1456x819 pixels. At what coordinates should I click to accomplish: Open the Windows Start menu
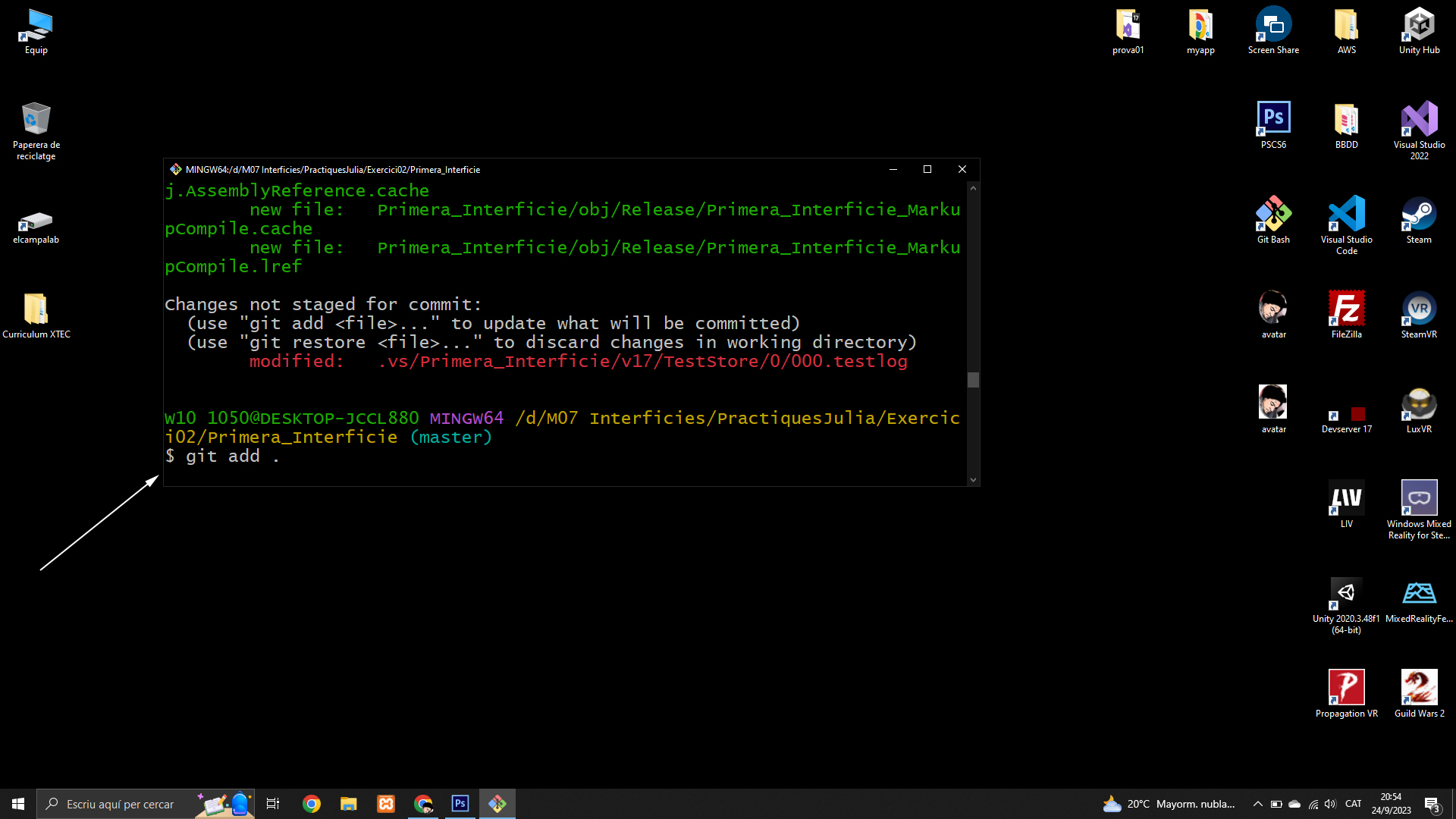pos(18,804)
